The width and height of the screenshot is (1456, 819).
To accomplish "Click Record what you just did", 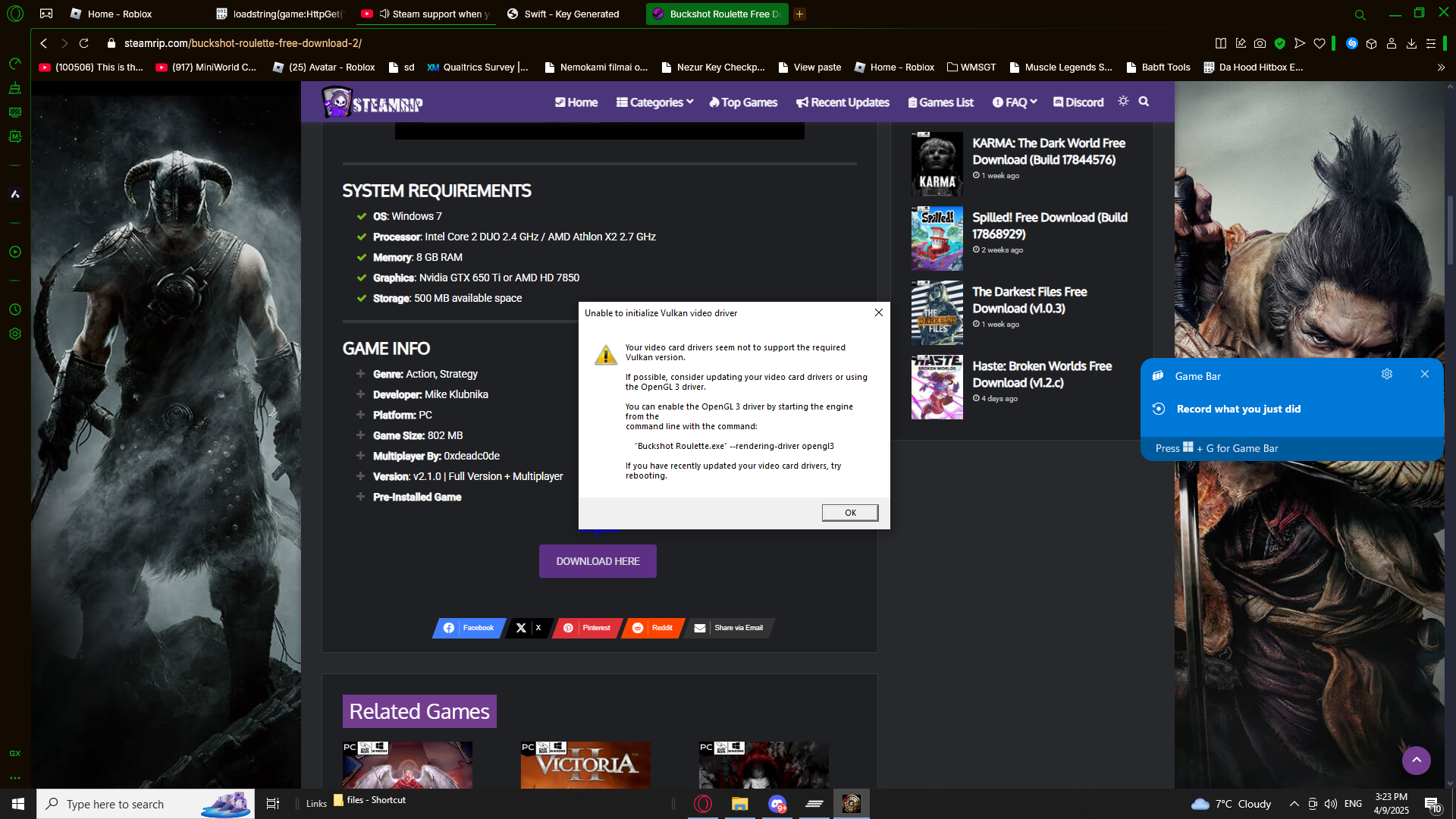I will point(1238,409).
